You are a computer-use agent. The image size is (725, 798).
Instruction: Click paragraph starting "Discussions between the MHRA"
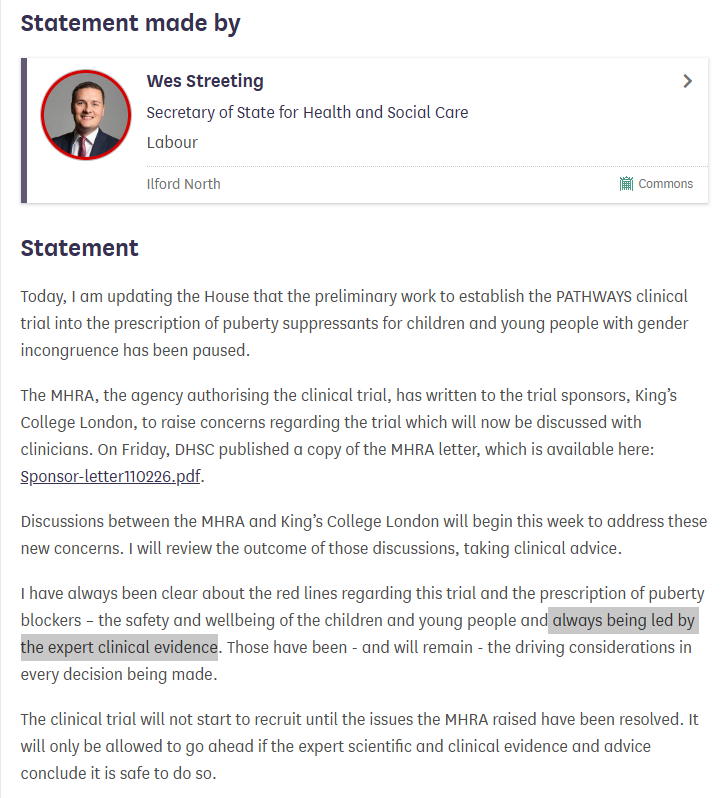click(360, 535)
